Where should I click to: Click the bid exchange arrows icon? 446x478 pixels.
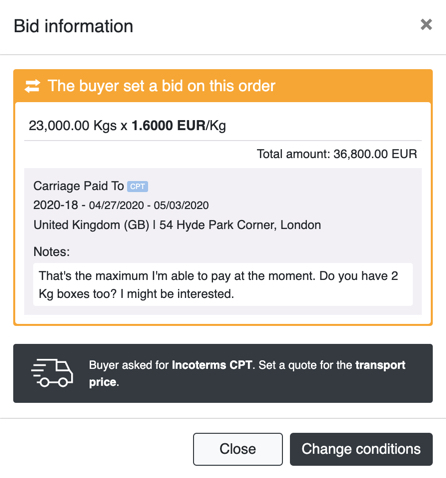(x=32, y=86)
